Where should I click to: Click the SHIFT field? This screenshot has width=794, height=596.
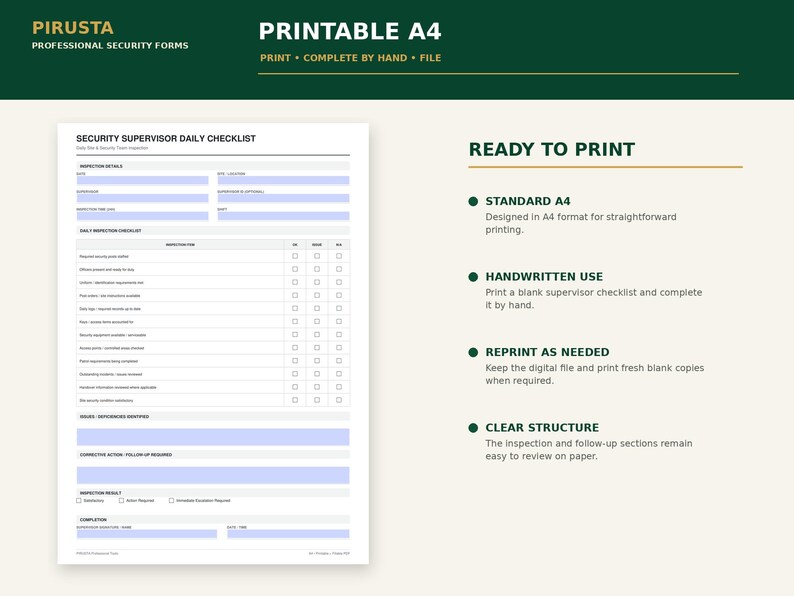(x=284, y=216)
